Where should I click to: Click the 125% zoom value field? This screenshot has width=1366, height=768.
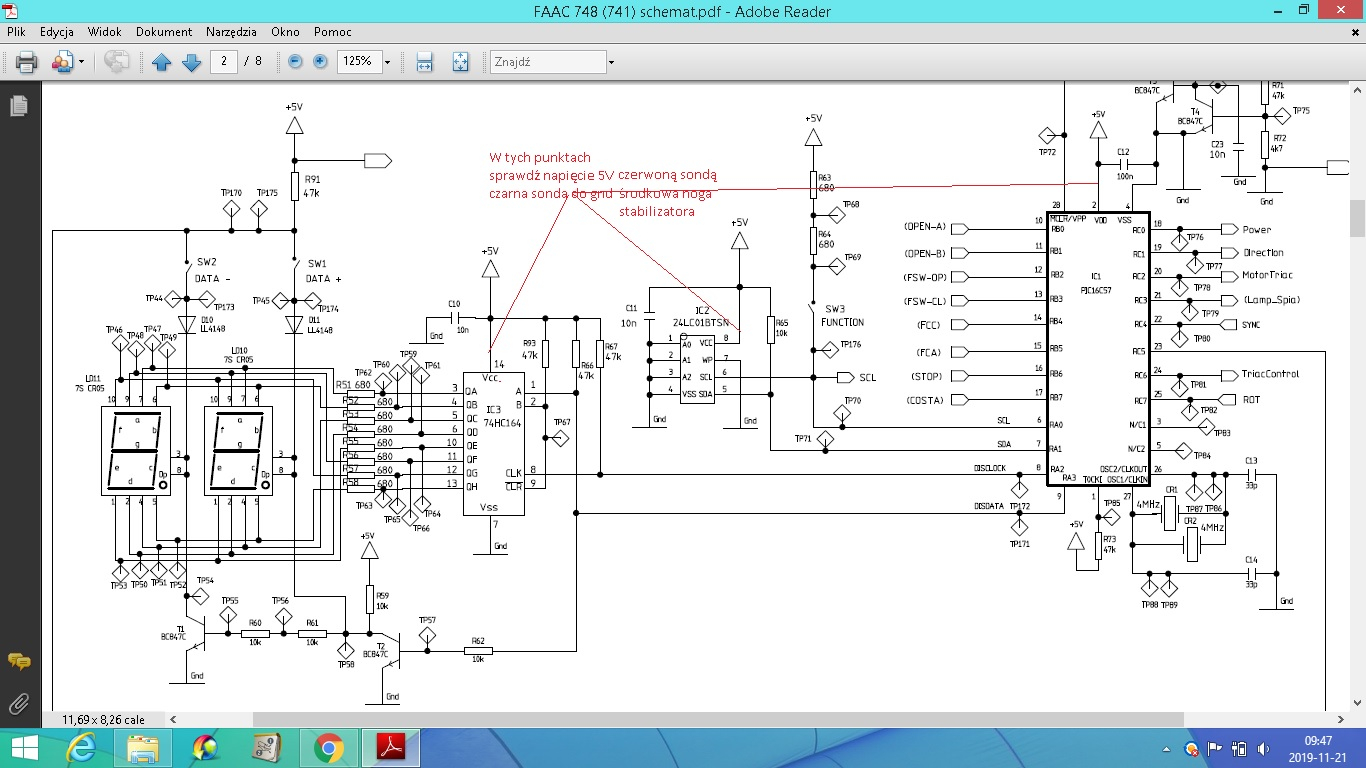point(358,61)
